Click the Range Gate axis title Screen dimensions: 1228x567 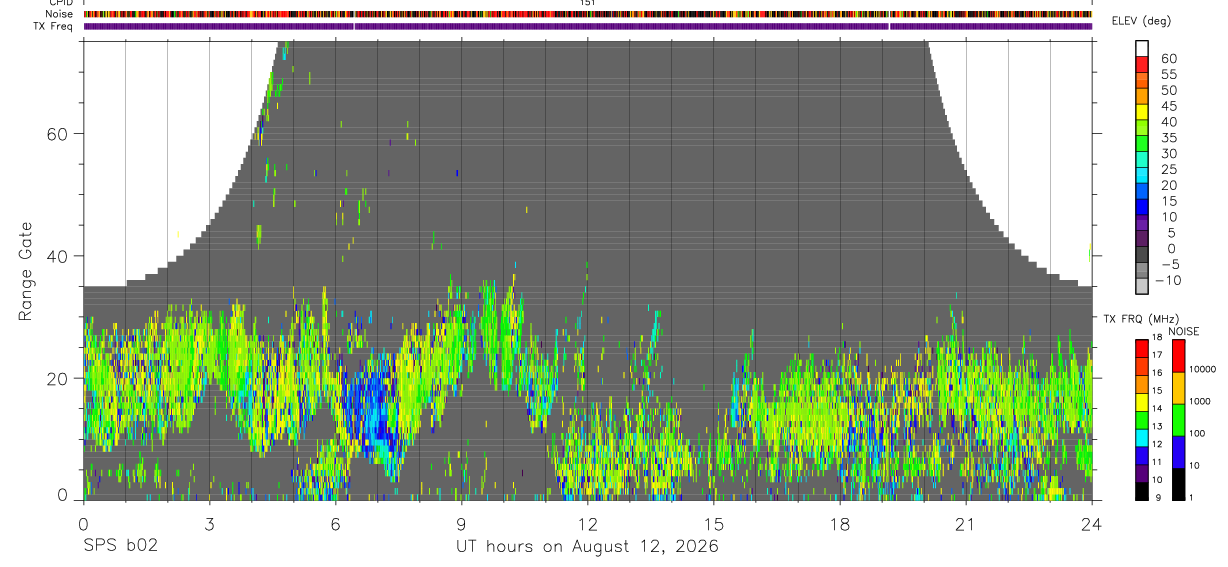(25, 271)
